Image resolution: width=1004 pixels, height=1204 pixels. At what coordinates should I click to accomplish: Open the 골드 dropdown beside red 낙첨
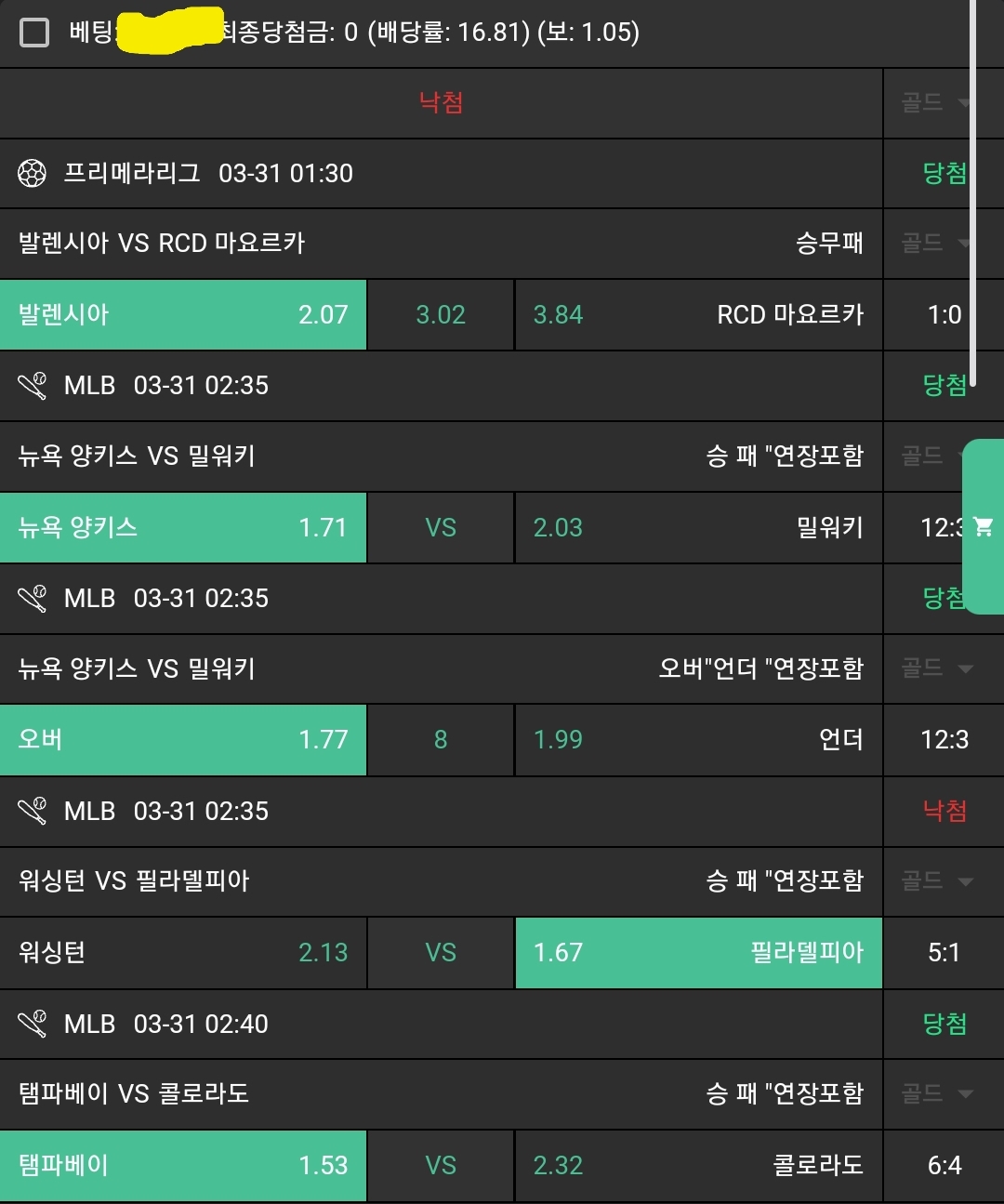tap(937, 103)
